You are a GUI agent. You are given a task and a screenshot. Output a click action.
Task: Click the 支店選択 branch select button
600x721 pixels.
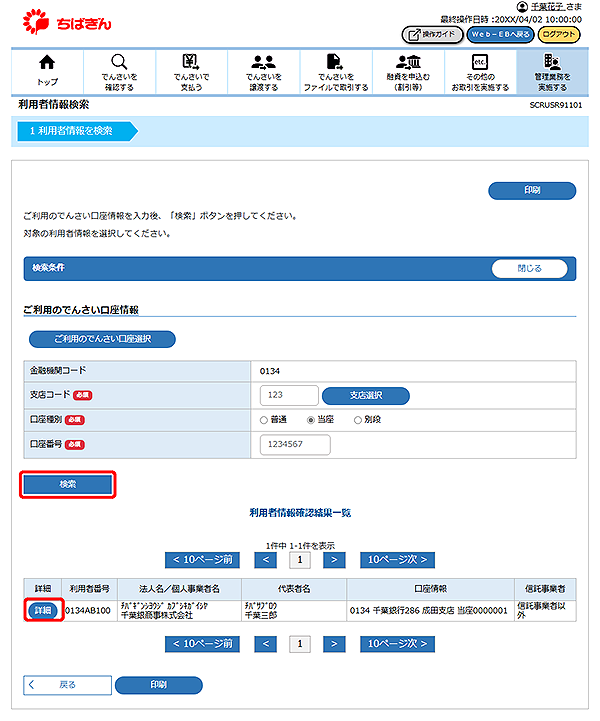click(x=366, y=395)
